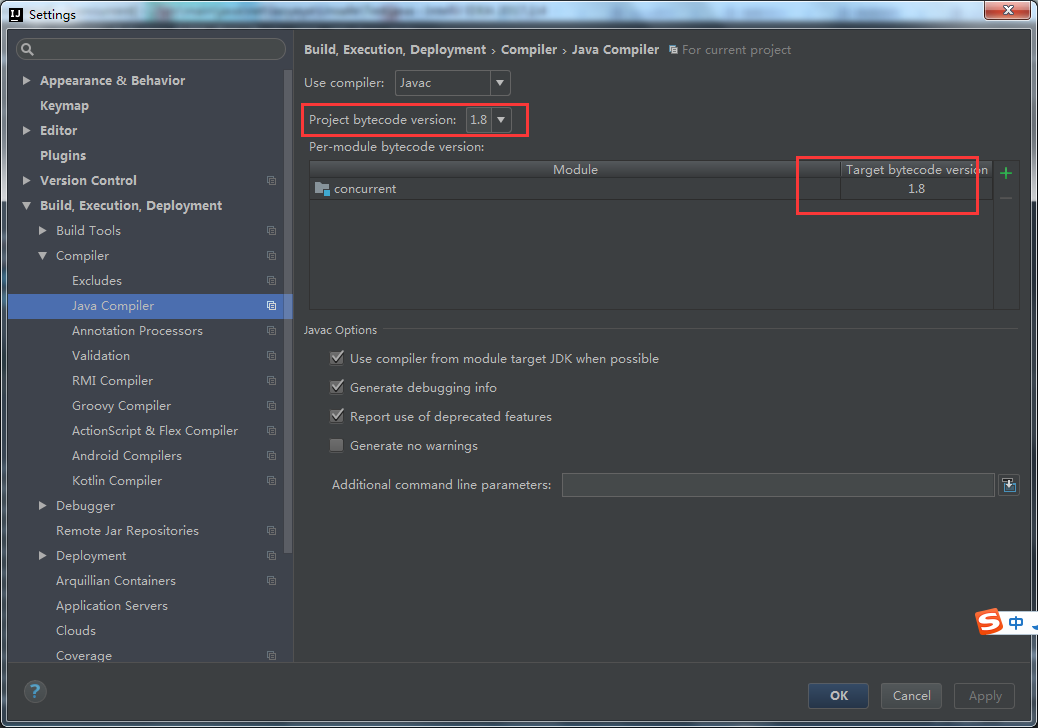Expand the Build Tools node
This screenshot has width=1038, height=728.
click(x=42, y=231)
